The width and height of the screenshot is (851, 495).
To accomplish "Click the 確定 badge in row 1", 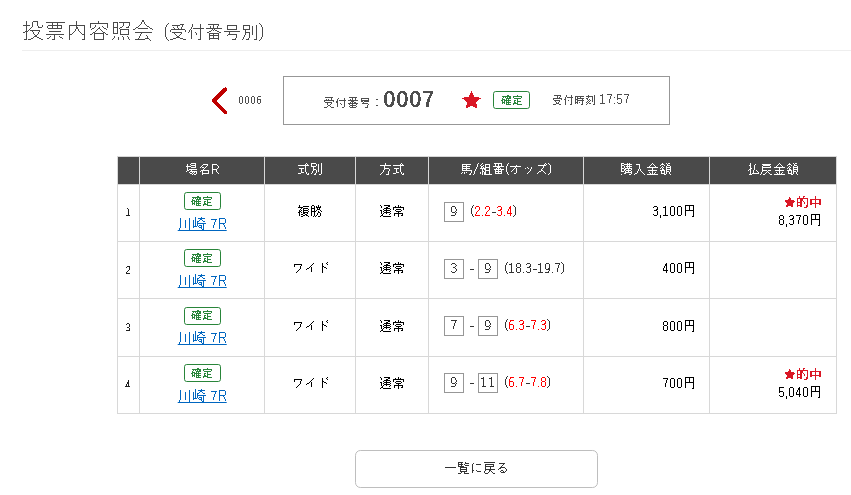I will (x=202, y=201).
